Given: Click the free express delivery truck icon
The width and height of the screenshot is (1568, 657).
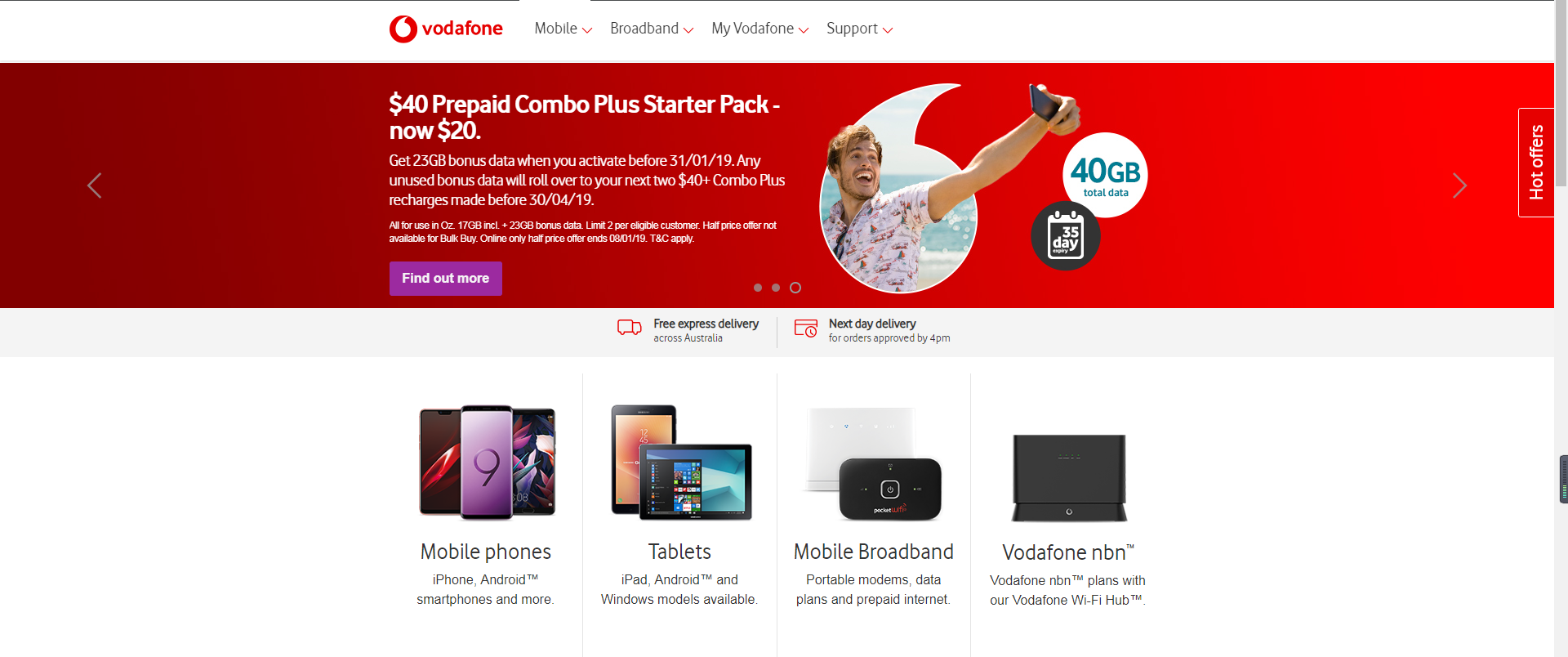Looking at the screenshot, I should pyautogui.click(x=630, y=328).
